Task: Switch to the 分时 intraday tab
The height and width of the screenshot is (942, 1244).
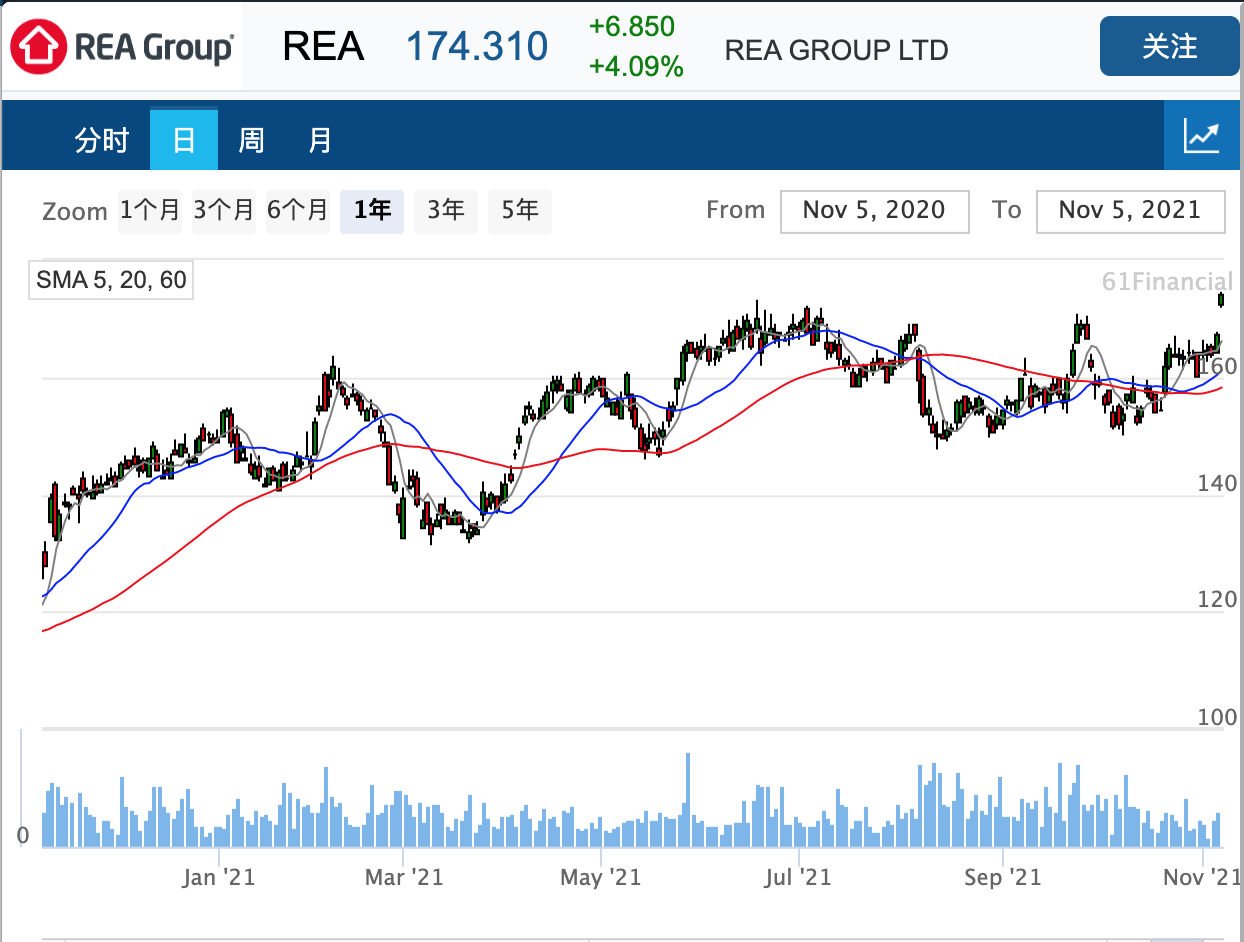Action: [x=101, y=140]
